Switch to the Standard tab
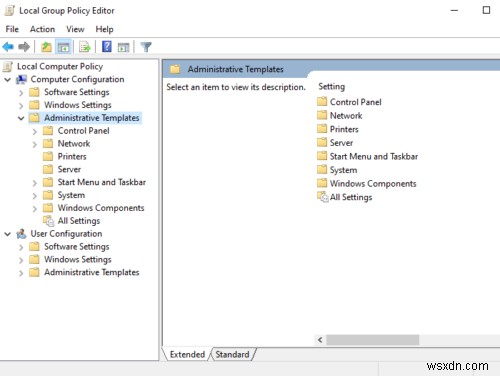 pyautogui.click(x=232, y=354)
